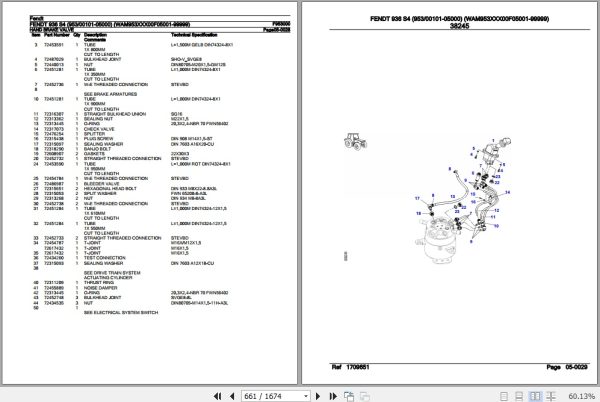Click 'HEXAGONAL HEAD BOLT' entry
This screenshot has width=600, height=402.
[x=110, y=189]
